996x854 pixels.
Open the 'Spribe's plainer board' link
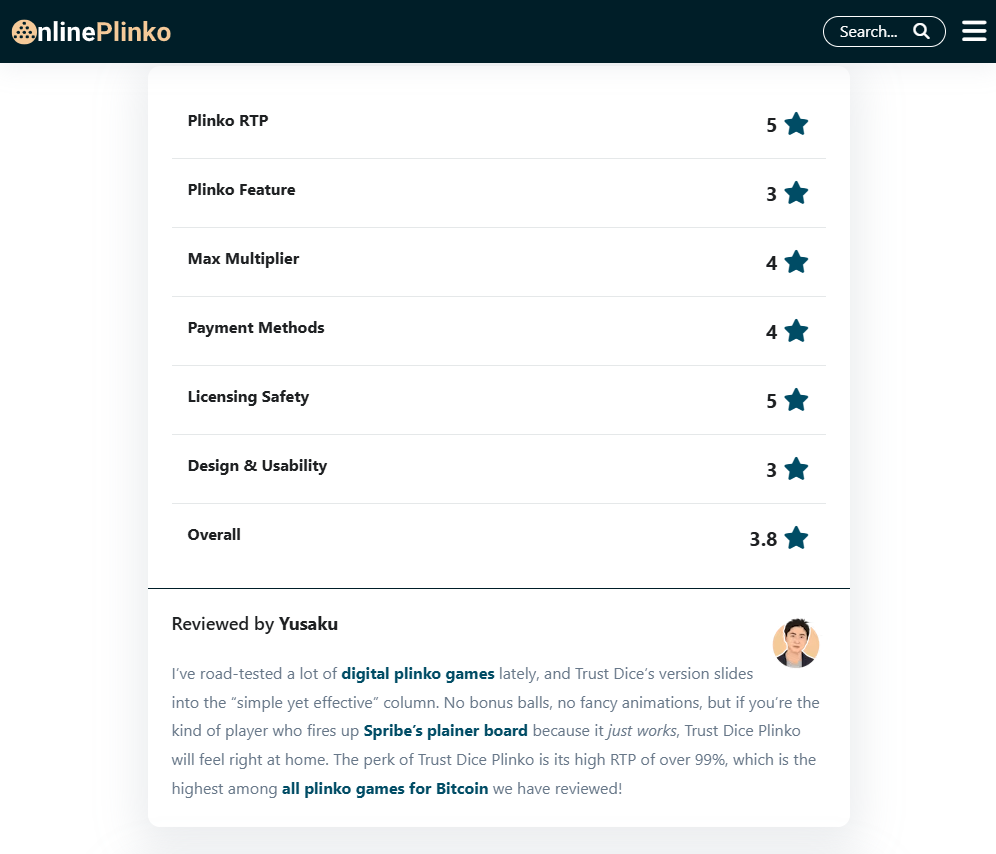click(x=445, y=731)
